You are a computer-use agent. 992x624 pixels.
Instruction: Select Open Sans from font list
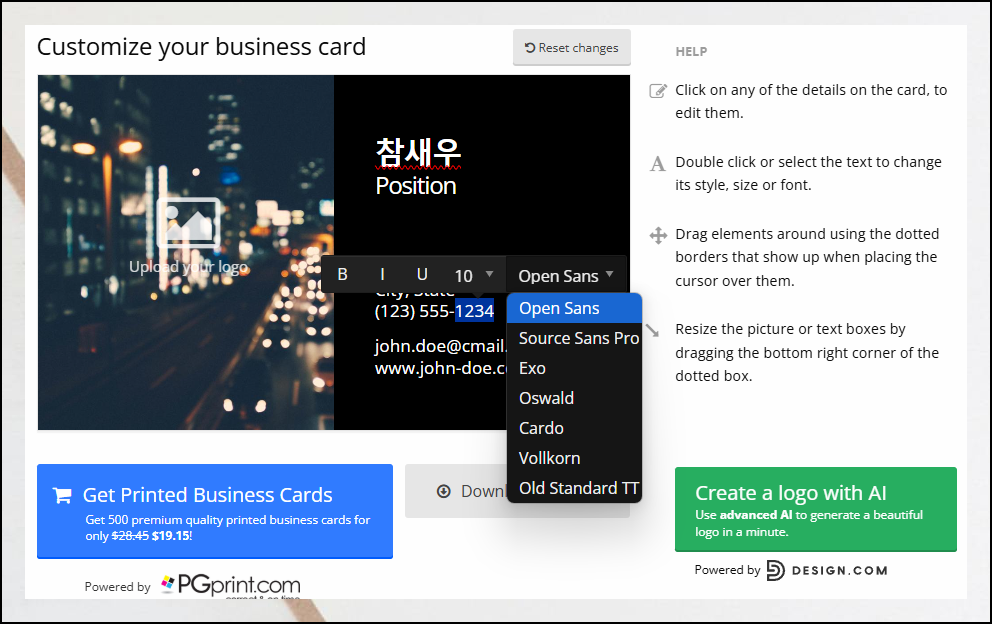pos(574,308)
